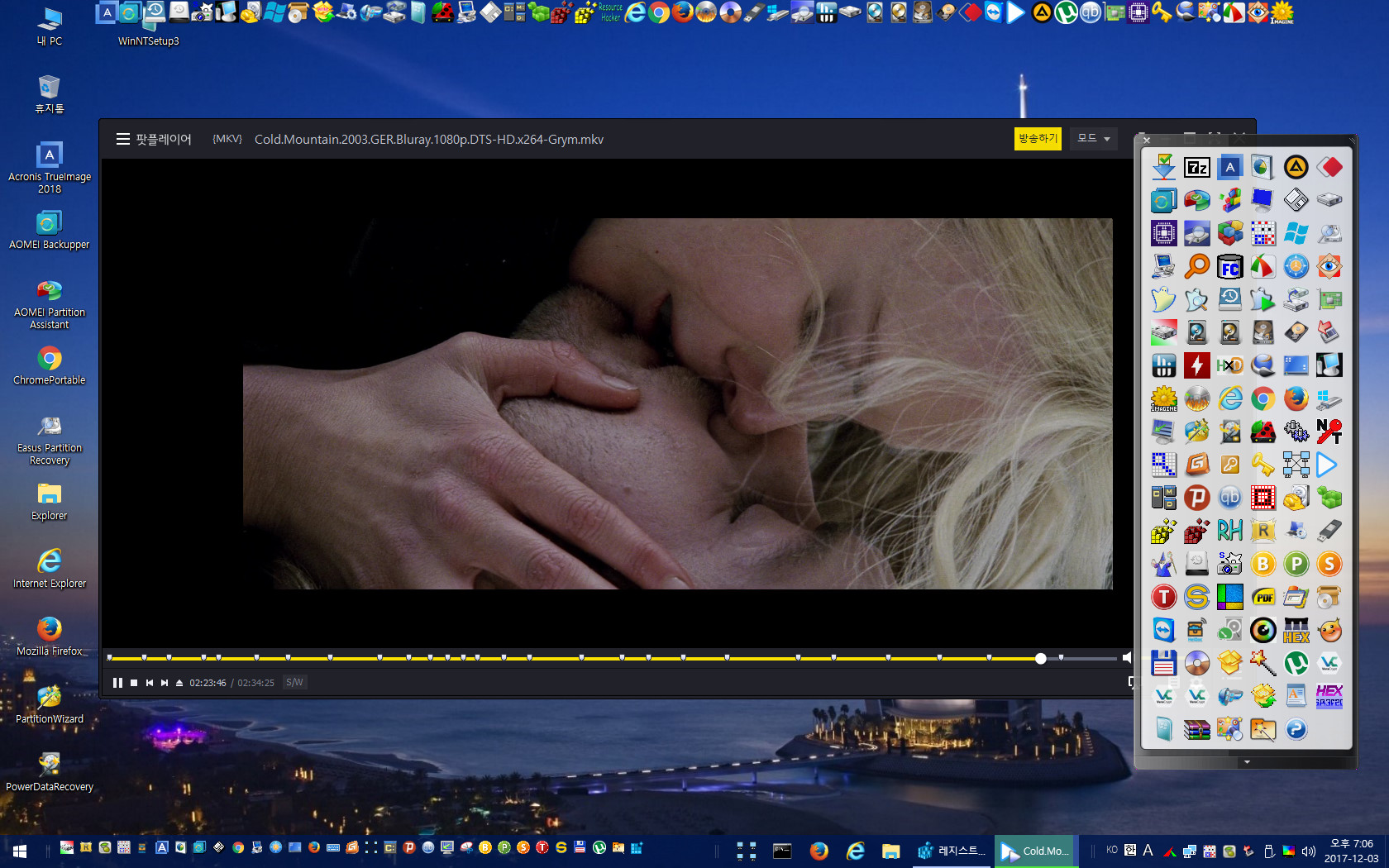Click the volume icon in system tray
Image resolution: width=1389 pixels, height=868 pixels.
(x=1308, y=851)
